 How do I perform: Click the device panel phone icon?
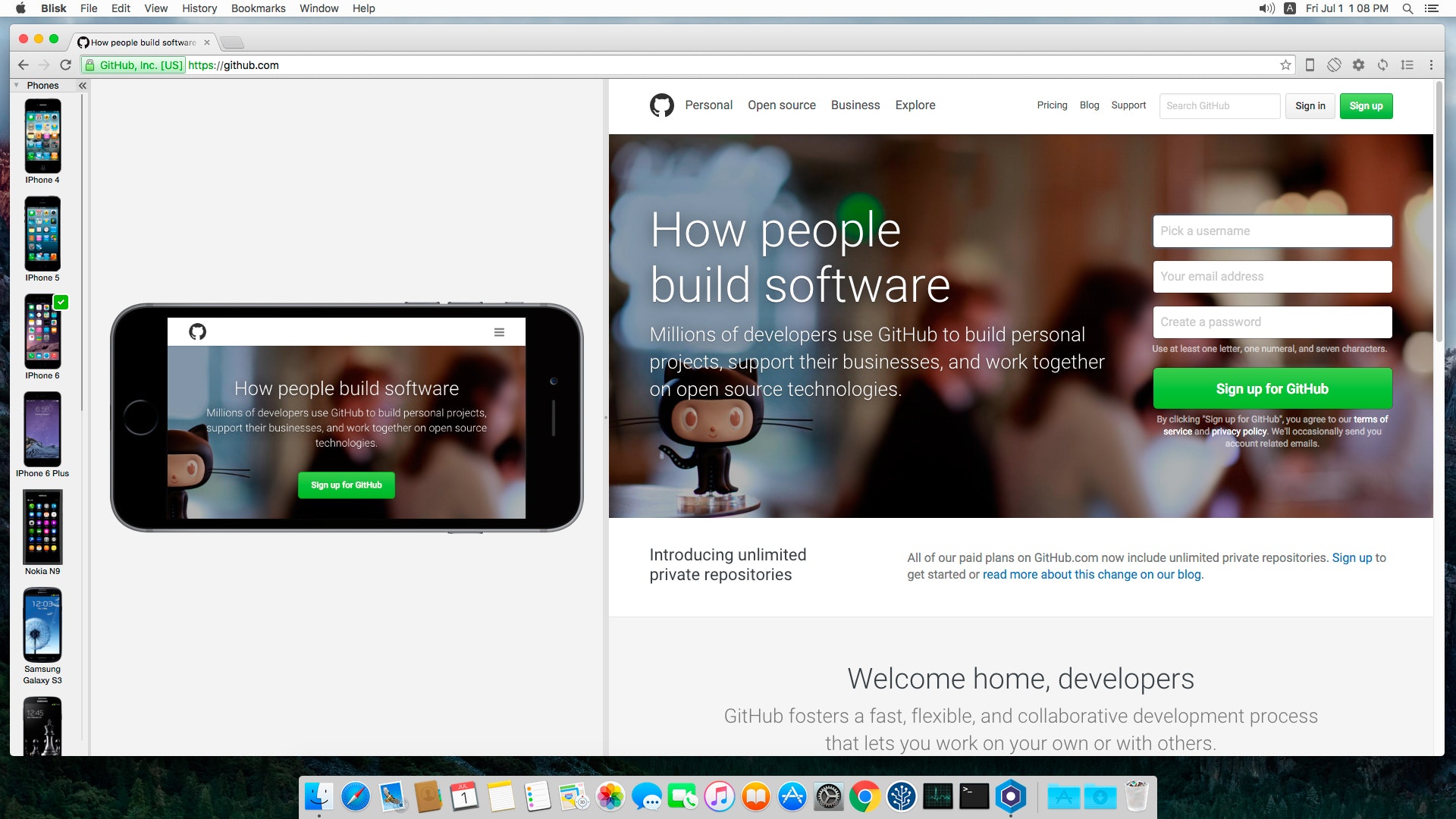tap(1310, 65)
